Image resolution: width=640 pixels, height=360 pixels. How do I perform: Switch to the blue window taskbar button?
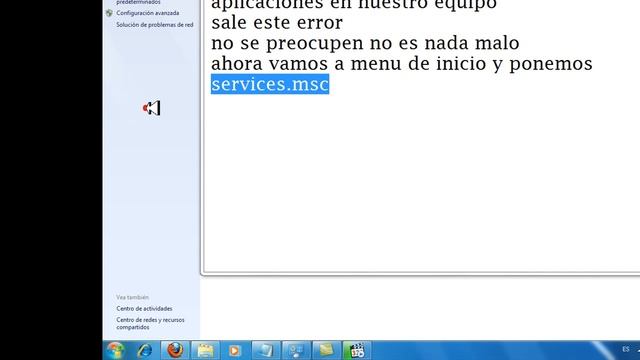click(x=266, y=350)
